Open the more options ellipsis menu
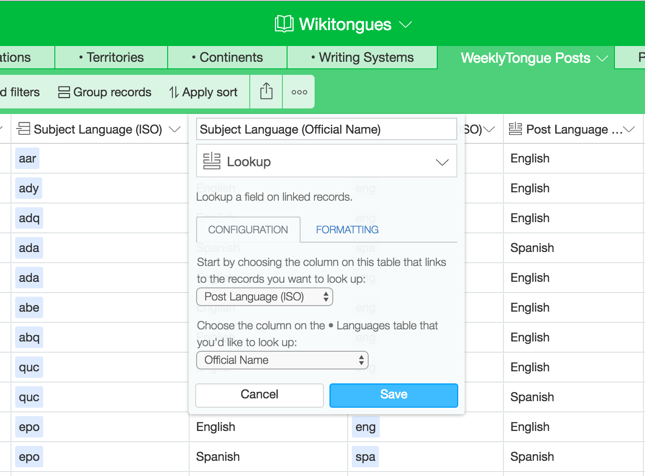 [x=299, y=92]
